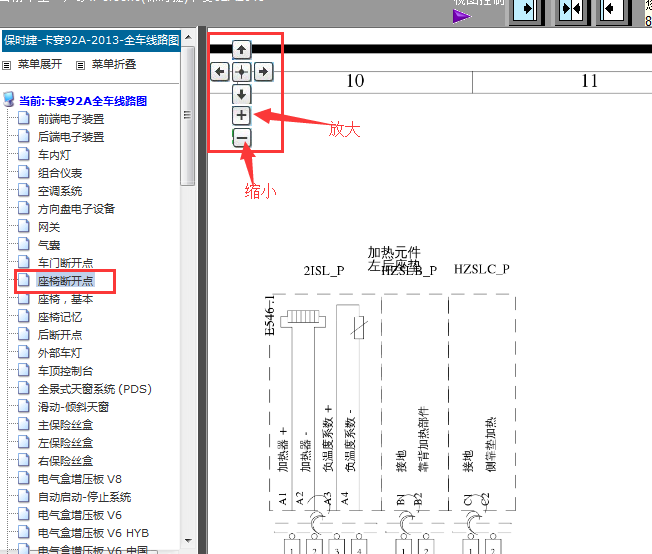
Task: Open 电气盒增压板 V6 HYB entry
Action: coord(93,533)
